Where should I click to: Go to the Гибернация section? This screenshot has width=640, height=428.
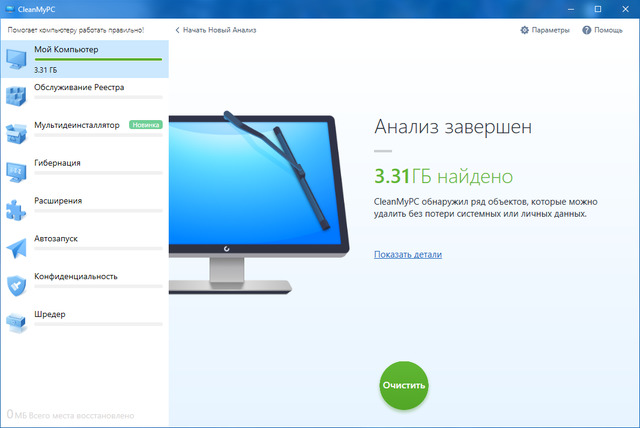click(x=84, y=173)
